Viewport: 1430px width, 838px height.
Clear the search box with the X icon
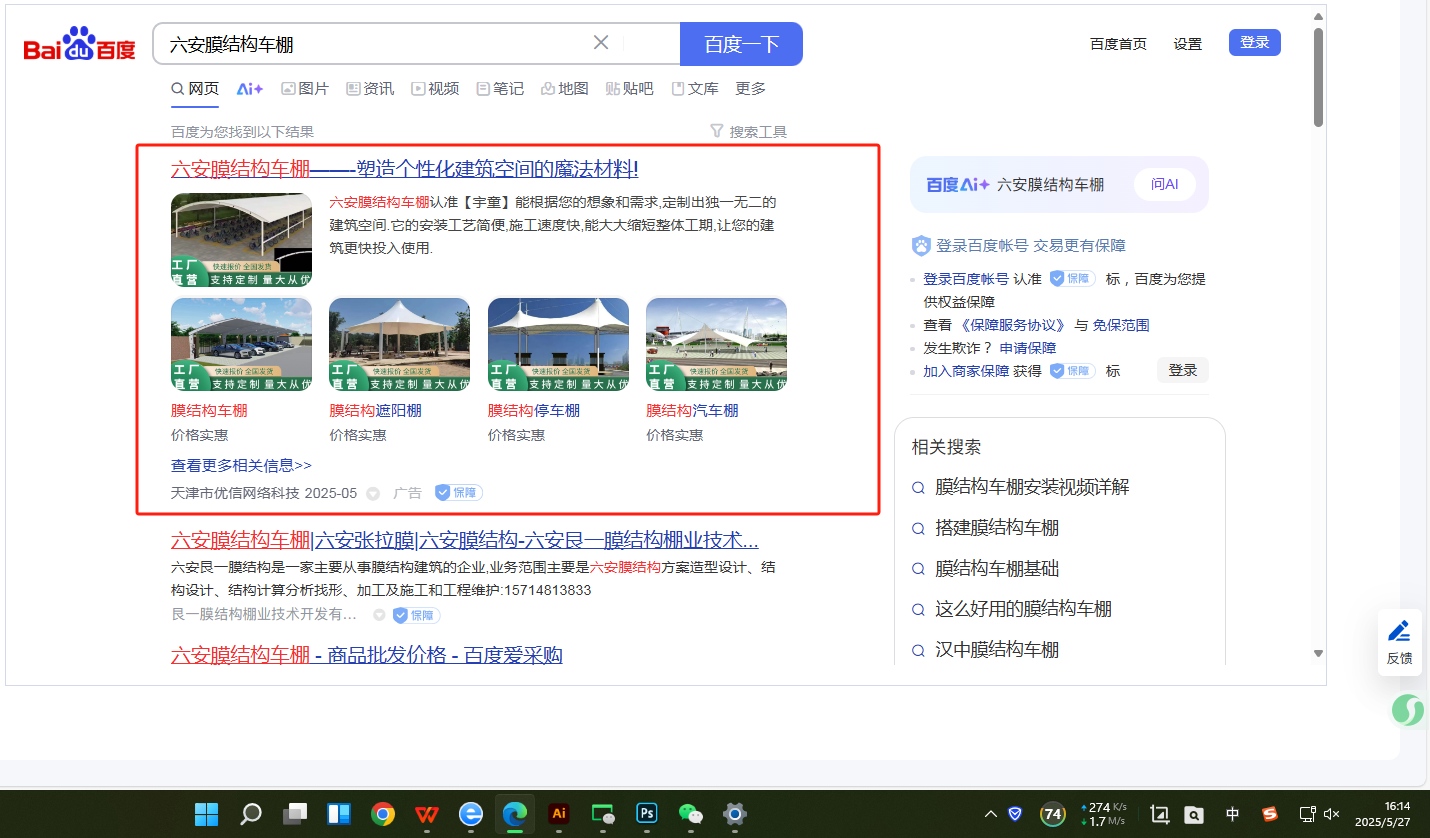pyautogui.click(x=601, y=43)
